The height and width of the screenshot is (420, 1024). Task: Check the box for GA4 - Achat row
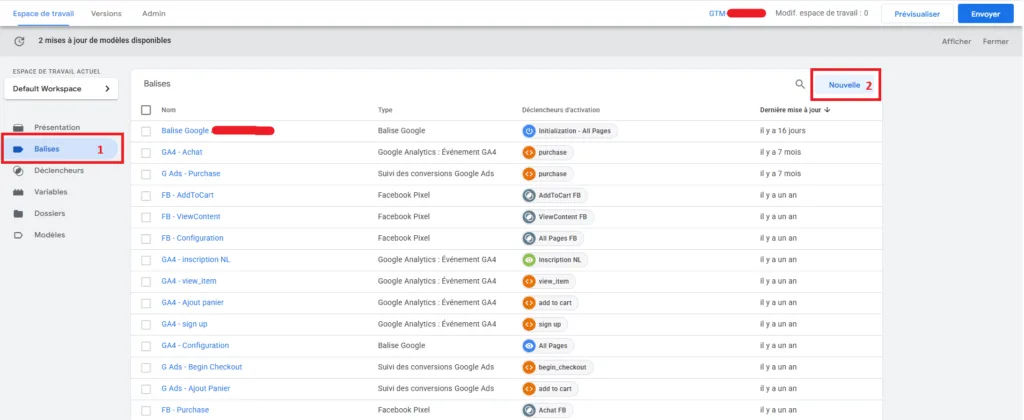[x=146, y=152]
